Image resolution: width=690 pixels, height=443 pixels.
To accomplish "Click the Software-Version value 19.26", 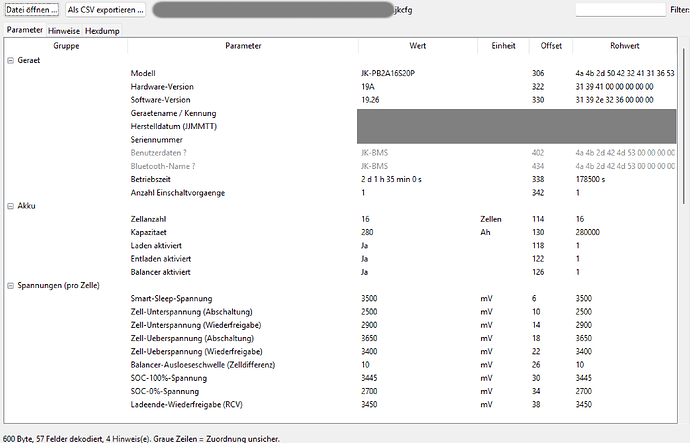I will (370, 100).
